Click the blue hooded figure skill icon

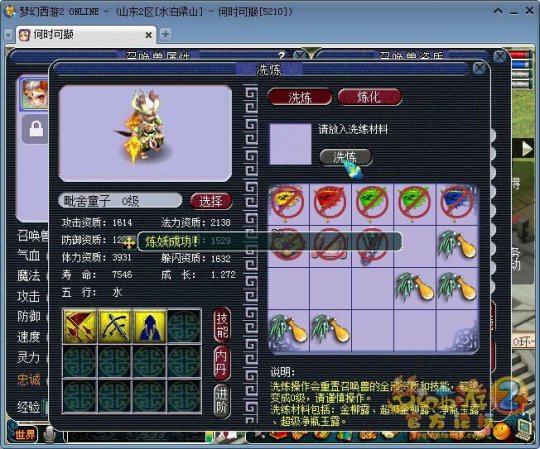point(150,325)
